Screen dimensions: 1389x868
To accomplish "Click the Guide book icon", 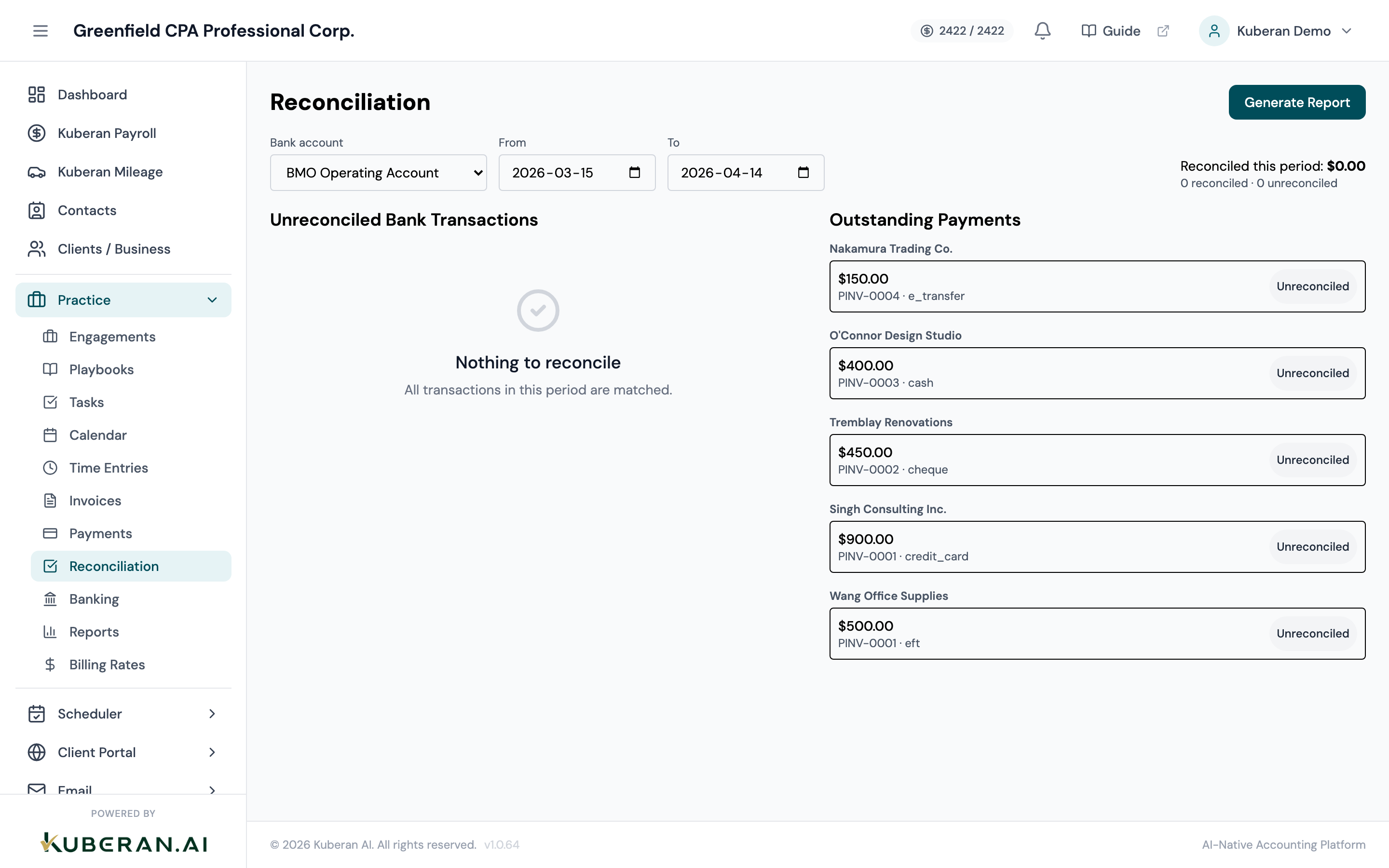I will [1088, 30].
